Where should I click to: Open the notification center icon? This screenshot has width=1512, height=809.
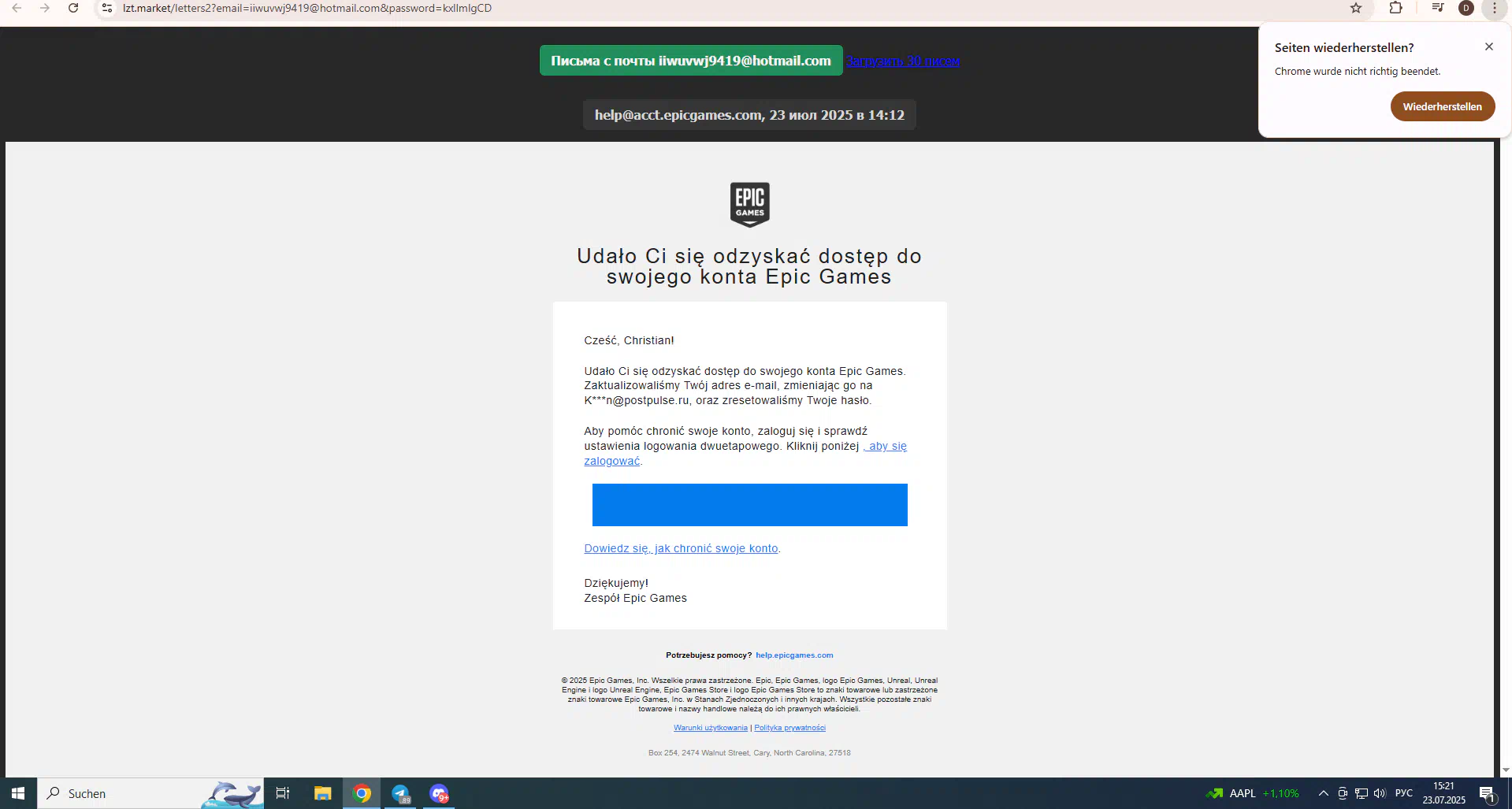1488,793
